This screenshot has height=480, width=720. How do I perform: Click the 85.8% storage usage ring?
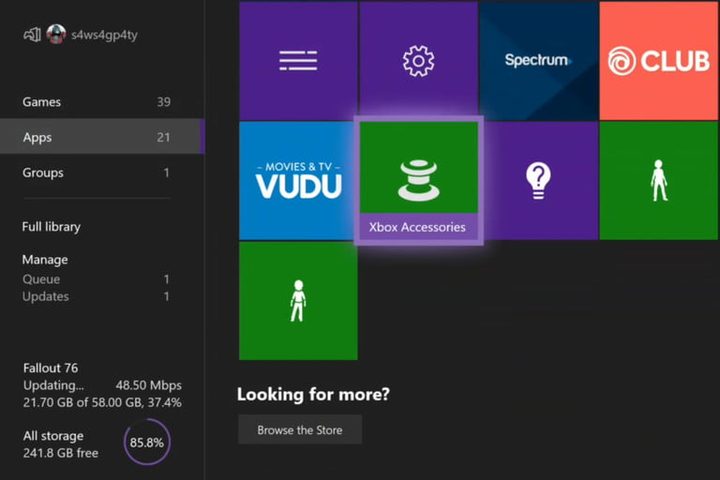147,442
